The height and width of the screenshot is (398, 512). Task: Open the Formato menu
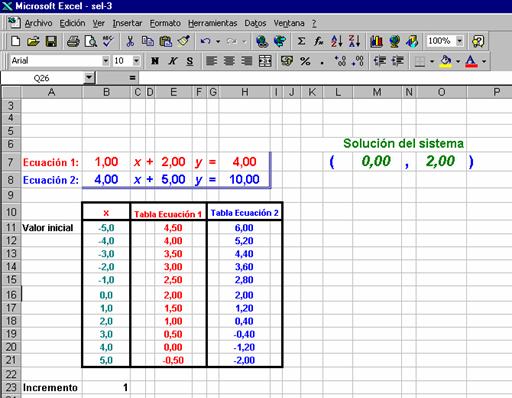point(165,23)
